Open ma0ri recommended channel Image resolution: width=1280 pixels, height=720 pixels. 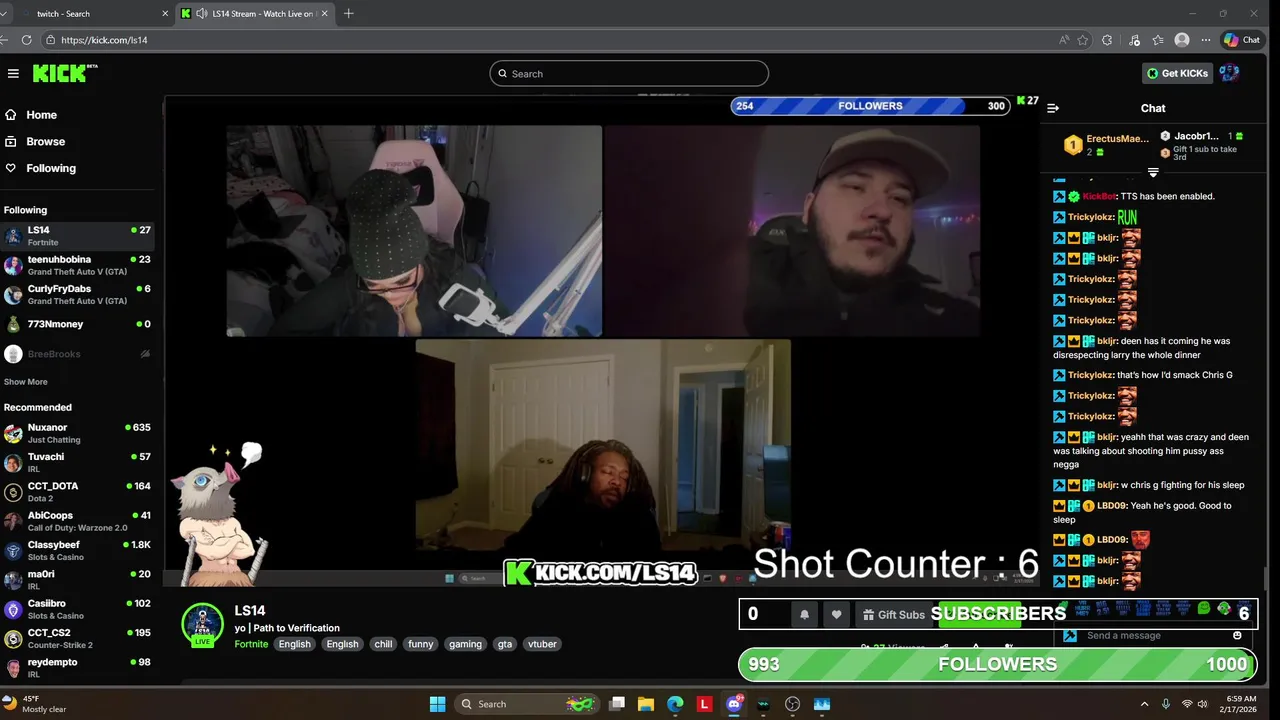pos(77,580)
